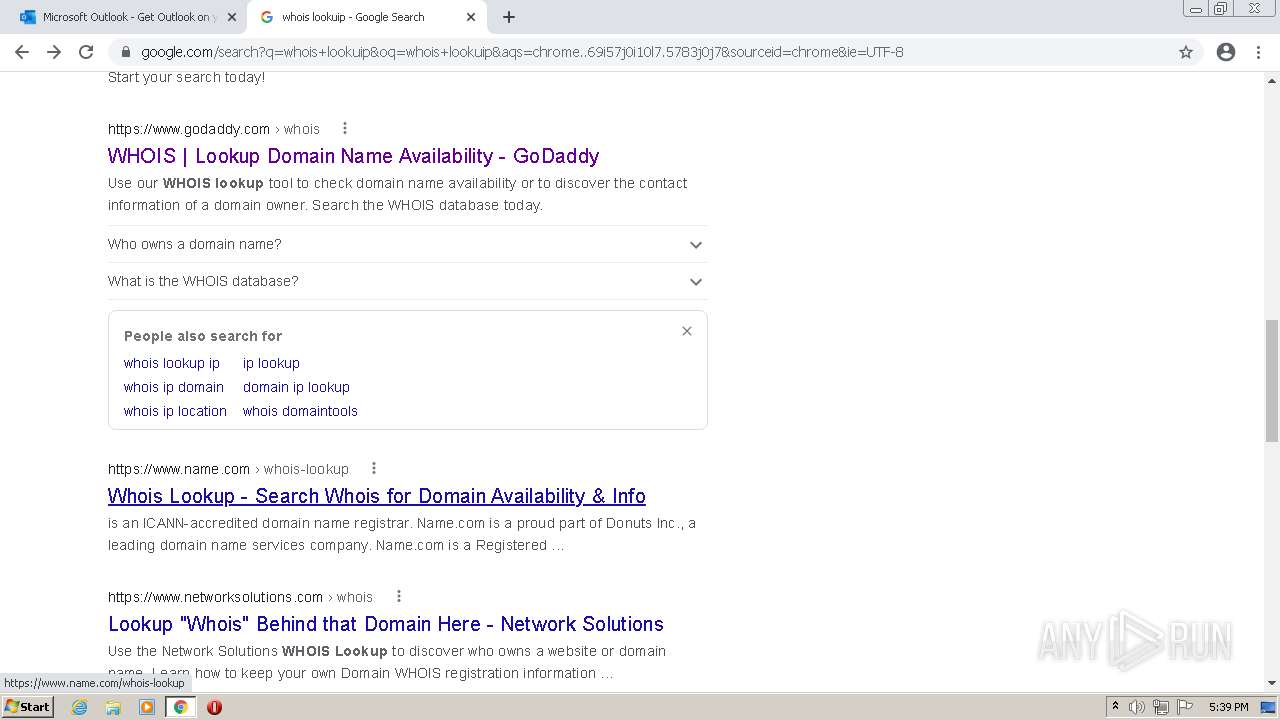This screenshot has width=1280, height=720.
Task: Search for "whois ip domain" suggestion
Action: [174, 387]
